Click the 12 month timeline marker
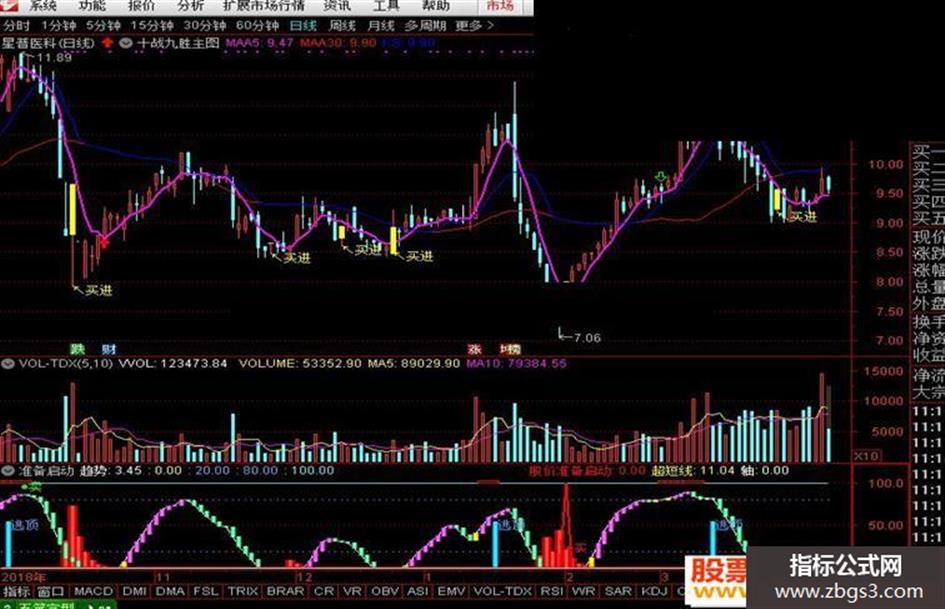 [306, 577]
